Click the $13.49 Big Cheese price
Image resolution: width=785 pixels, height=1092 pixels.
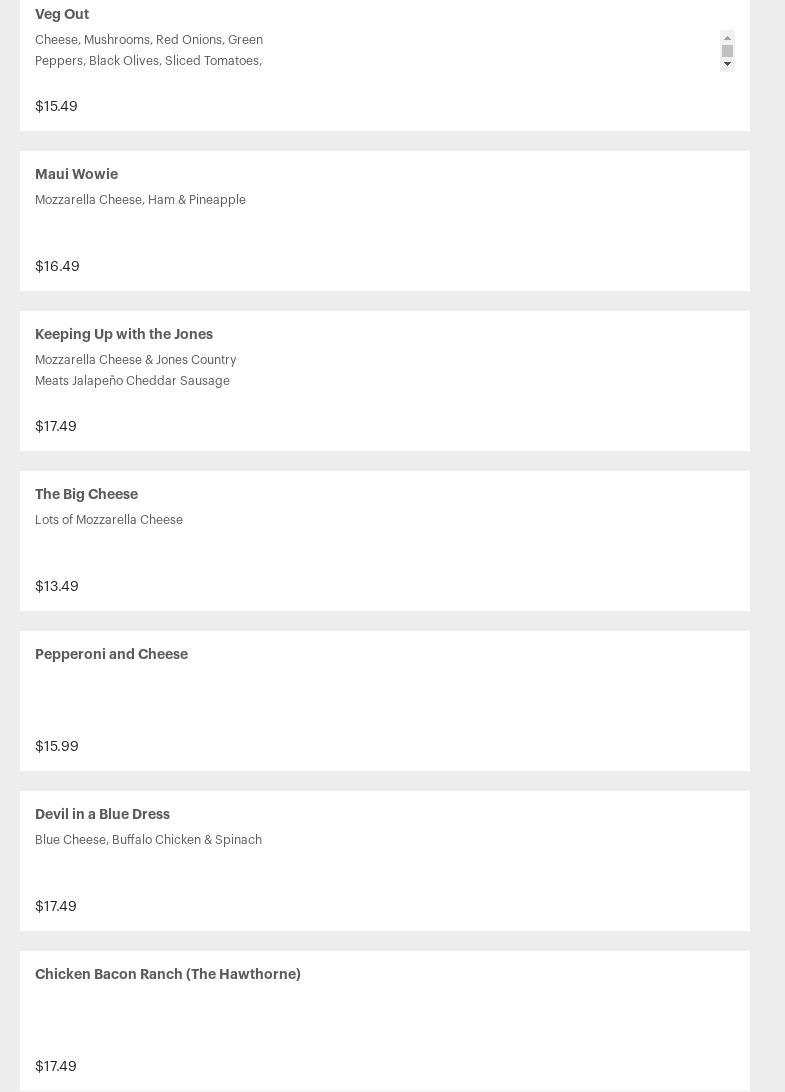click(57, 586)
